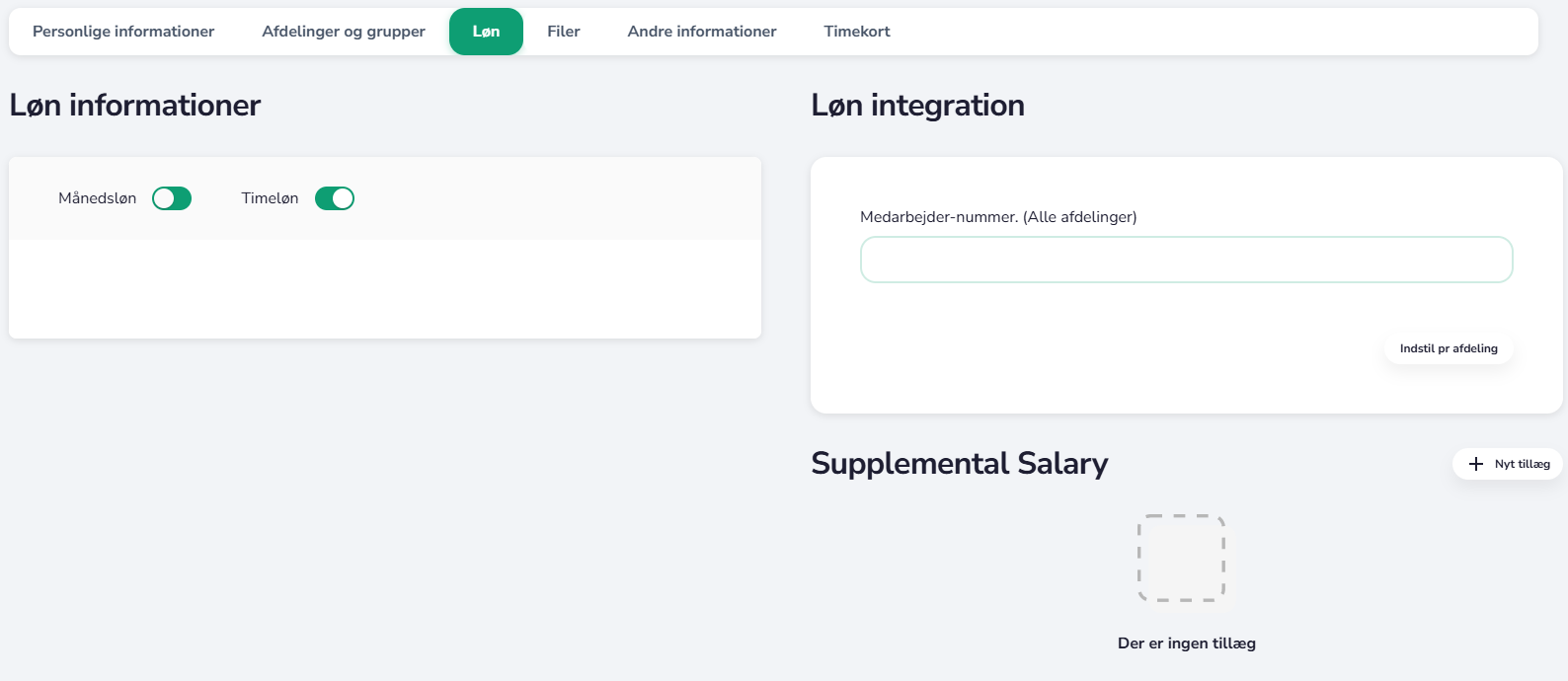Click the Løn integration heading

(x=917, y=106)
